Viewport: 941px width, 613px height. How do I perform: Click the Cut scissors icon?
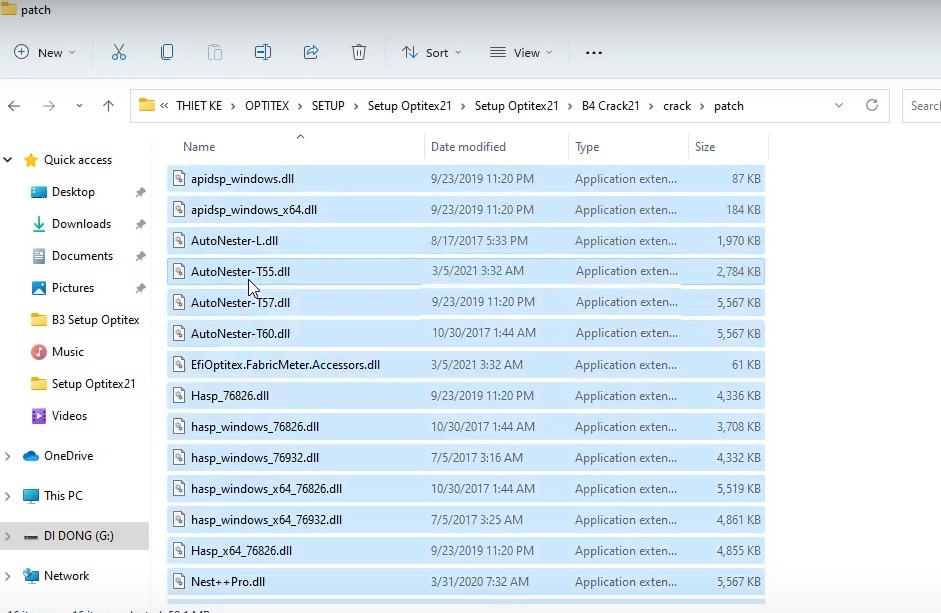119,52
